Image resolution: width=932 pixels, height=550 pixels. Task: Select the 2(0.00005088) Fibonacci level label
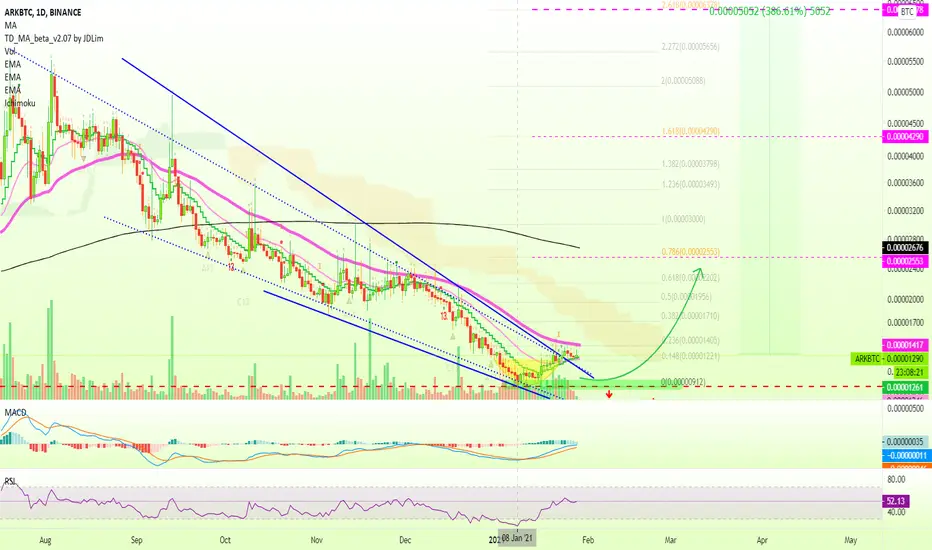tap(684, 80)
